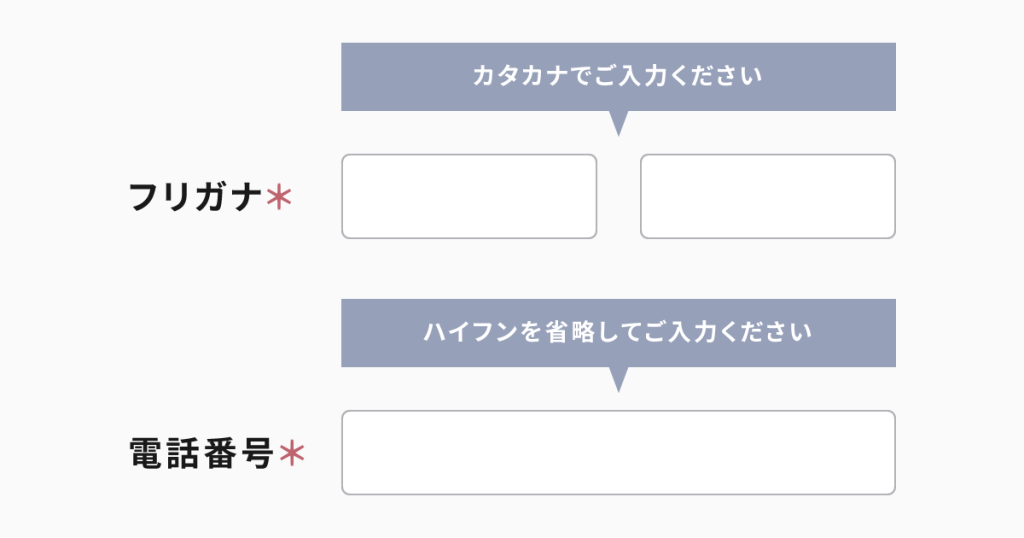Select the first furigana text box

coord(469,196)
